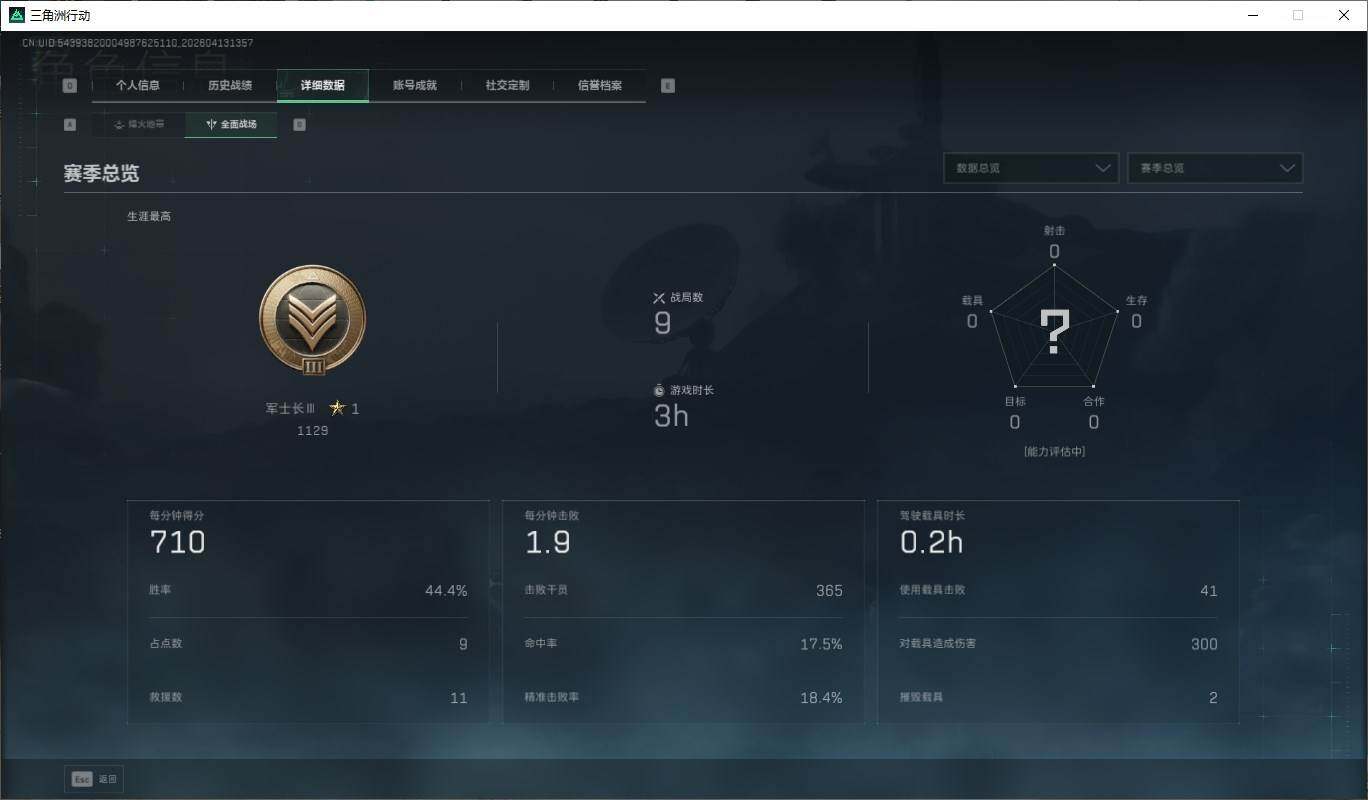This screenshot has height=800, width=1368.
Task: Click the 每分钟得分 value 710
Action: pos(178,542)
